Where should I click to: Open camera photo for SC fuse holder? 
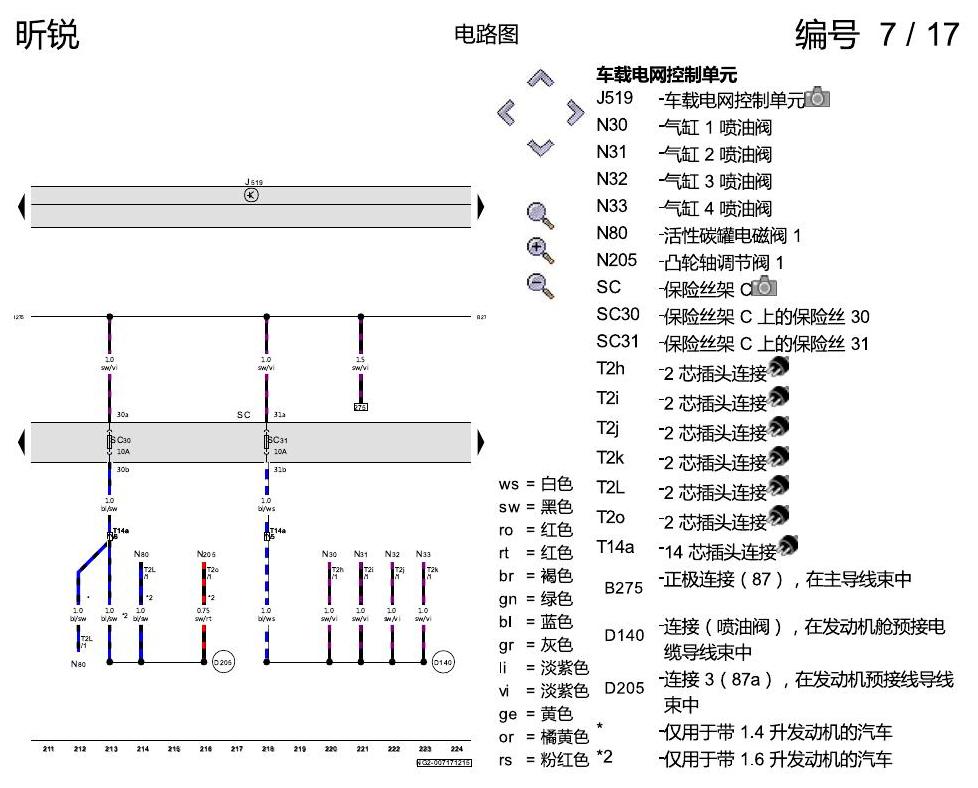(x=764, y=286)
